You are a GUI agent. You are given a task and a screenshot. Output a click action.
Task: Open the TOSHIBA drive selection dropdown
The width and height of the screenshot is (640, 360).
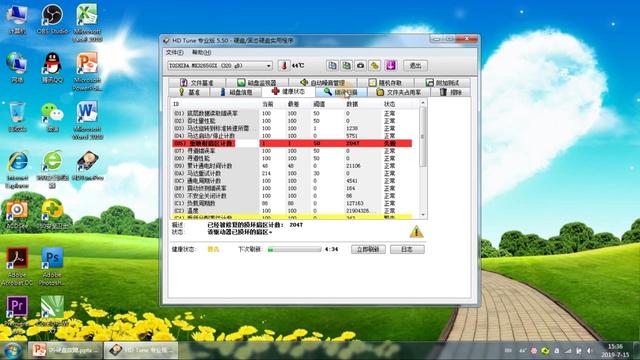(x=220, y=65)
